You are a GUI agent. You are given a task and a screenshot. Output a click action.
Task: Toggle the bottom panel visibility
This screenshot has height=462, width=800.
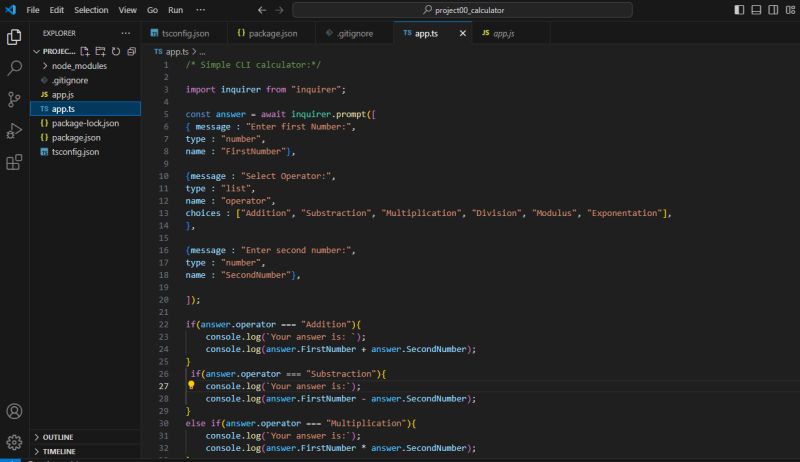[x=755, y=10]
